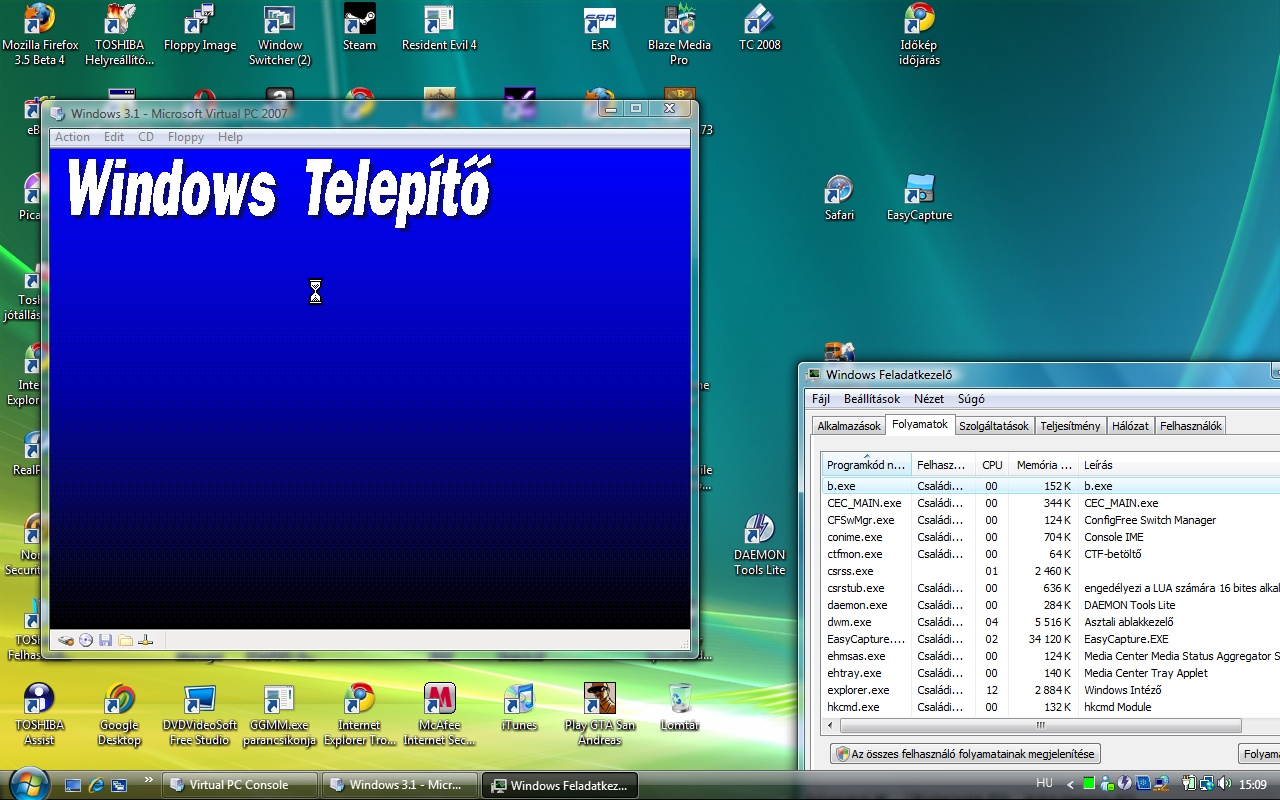Switch to the Alkalmazások tab
The height and width of the screenshot is (800, 1280).
849,426
